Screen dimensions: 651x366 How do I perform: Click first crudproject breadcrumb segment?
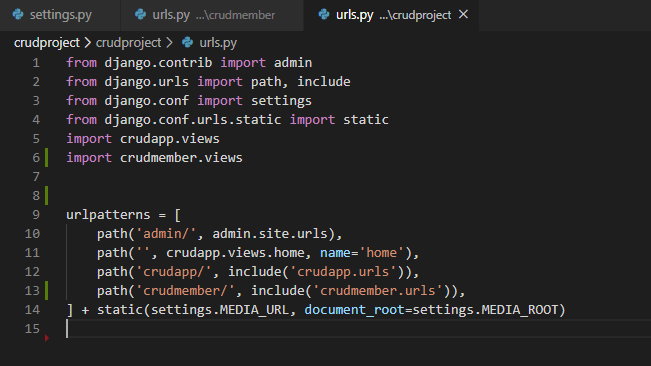(x=46, y=42)
